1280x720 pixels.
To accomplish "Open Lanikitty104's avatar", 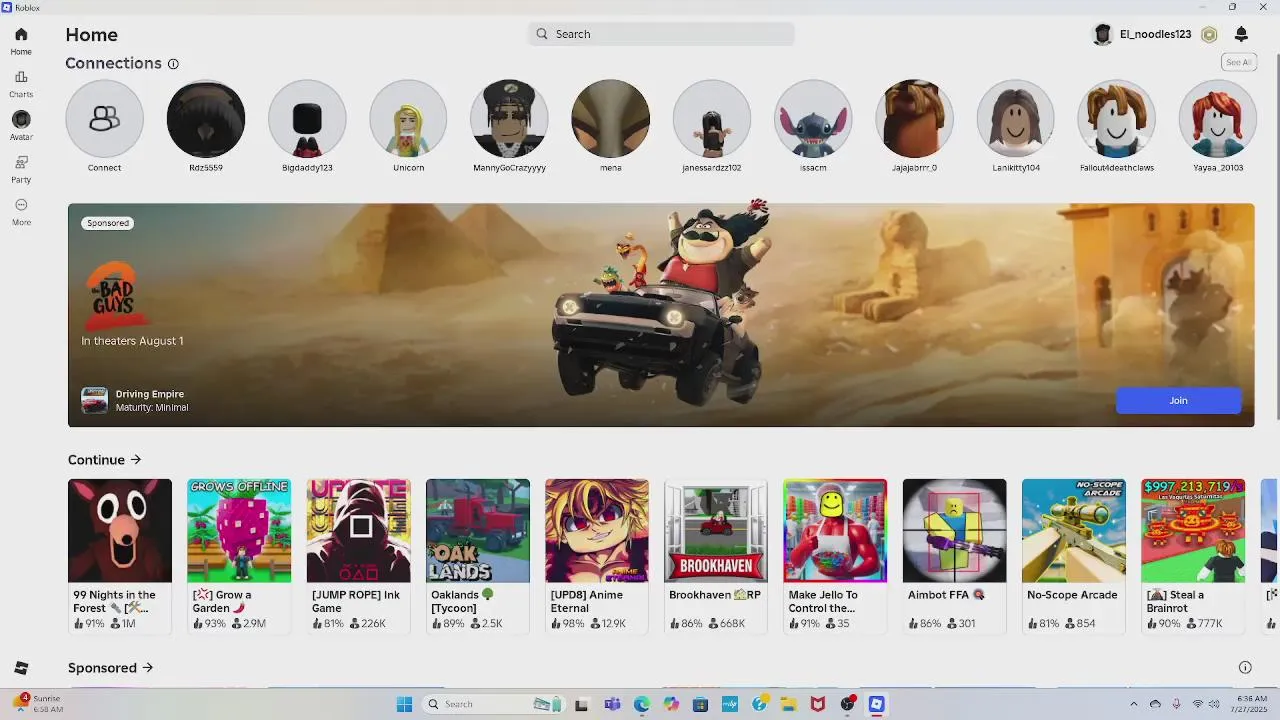I will [x=1016, y=119].
